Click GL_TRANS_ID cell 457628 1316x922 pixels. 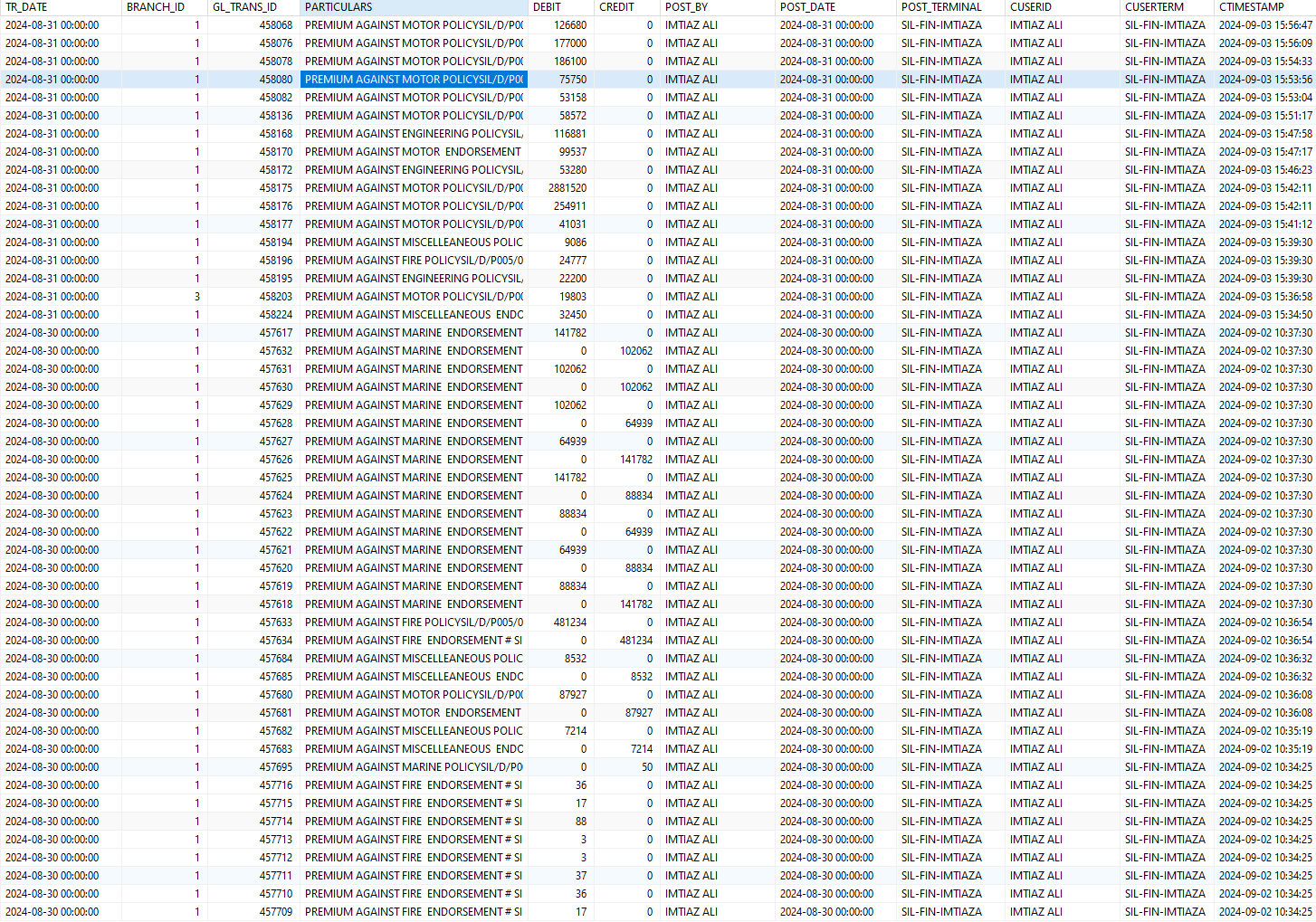(x=276, y=423)
